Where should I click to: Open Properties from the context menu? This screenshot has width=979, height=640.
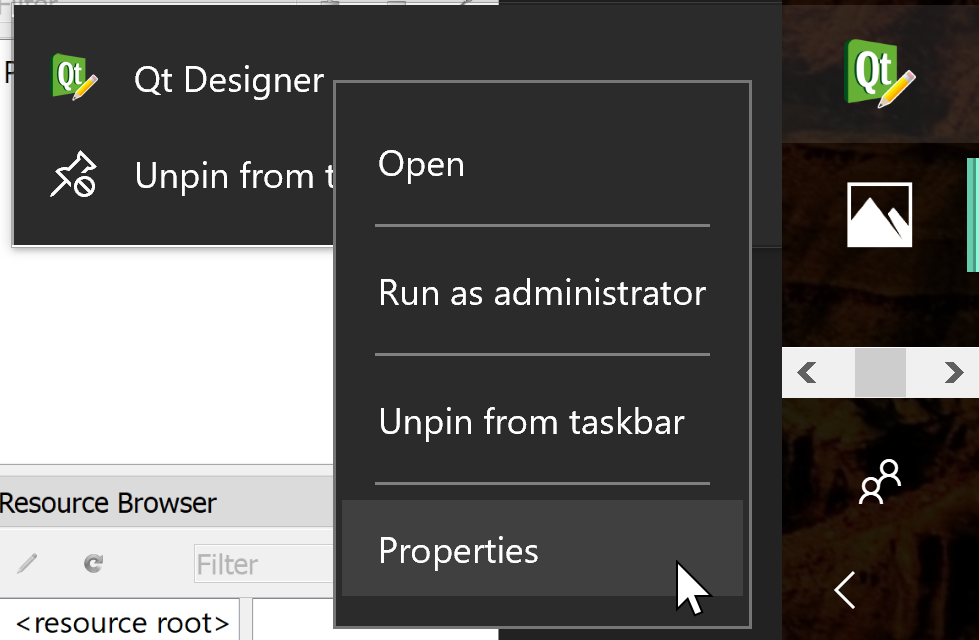pyautogui.click(x=542, y=548)
